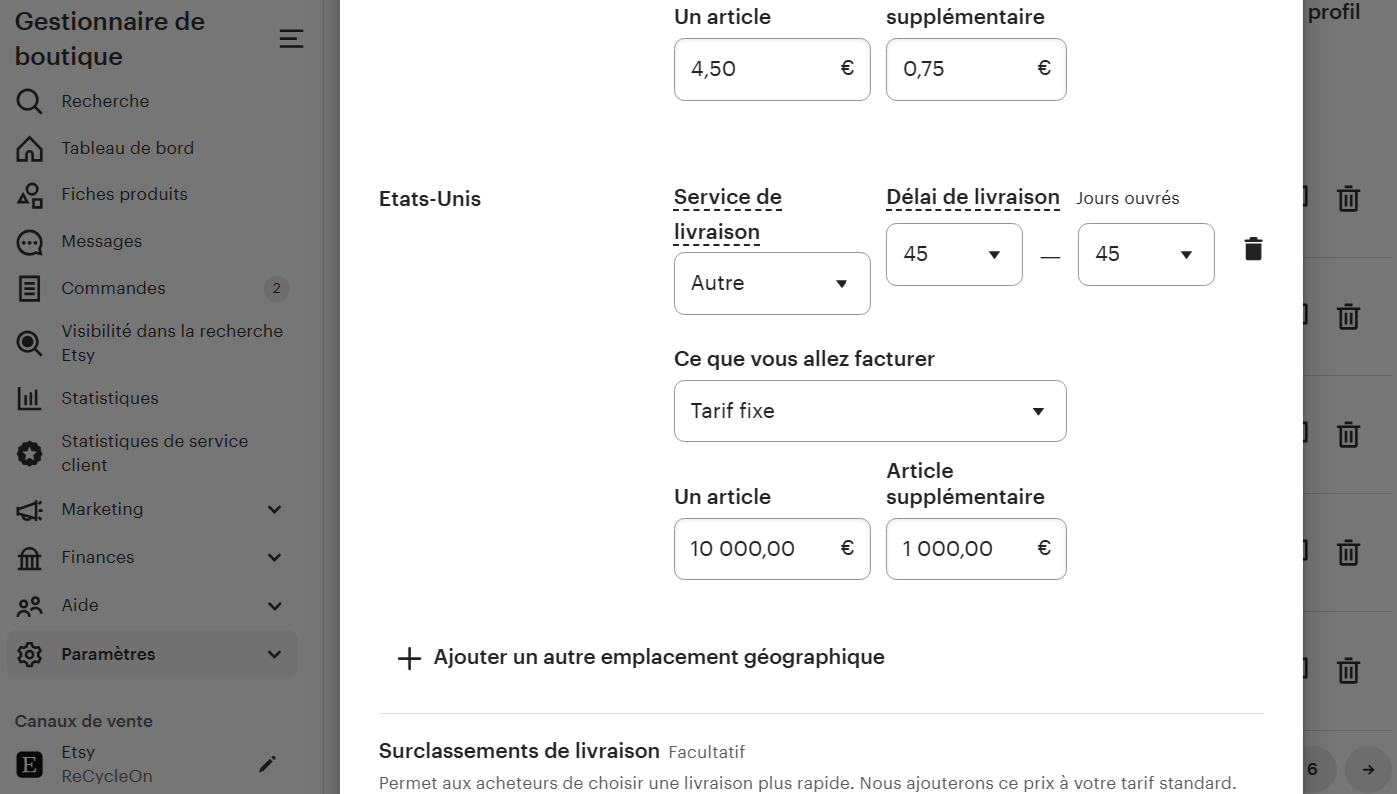The image size is (1397, 794).
Task: Click the 1 000,00 additional article field
Action: click(965, 549)
